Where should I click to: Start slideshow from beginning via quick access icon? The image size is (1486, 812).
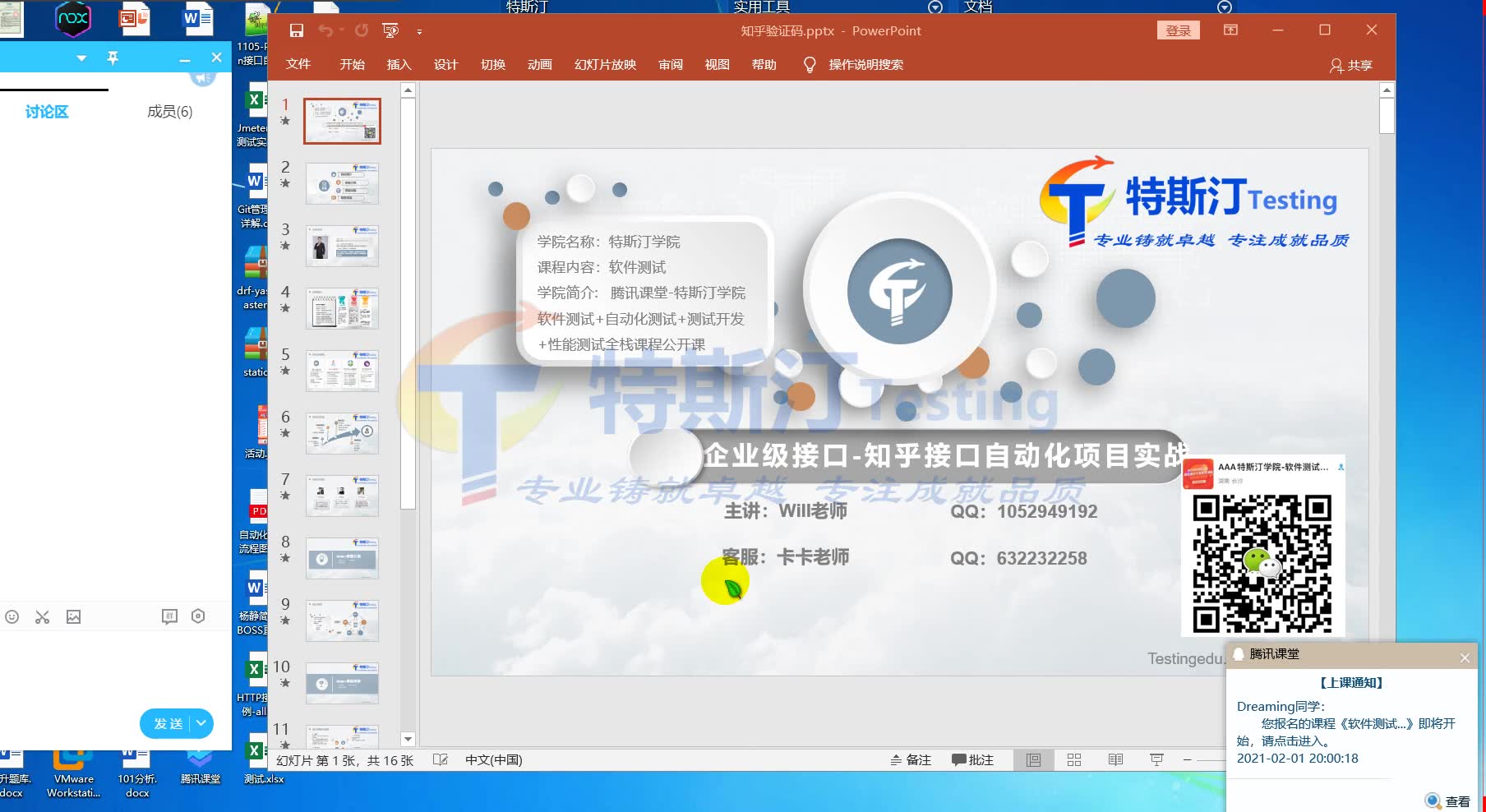coord(390,30)
